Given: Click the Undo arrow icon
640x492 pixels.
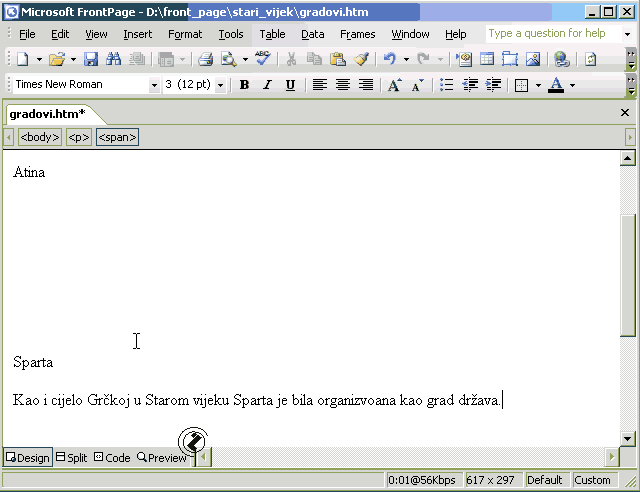Looking at the screenshot, I should [389, 60].
